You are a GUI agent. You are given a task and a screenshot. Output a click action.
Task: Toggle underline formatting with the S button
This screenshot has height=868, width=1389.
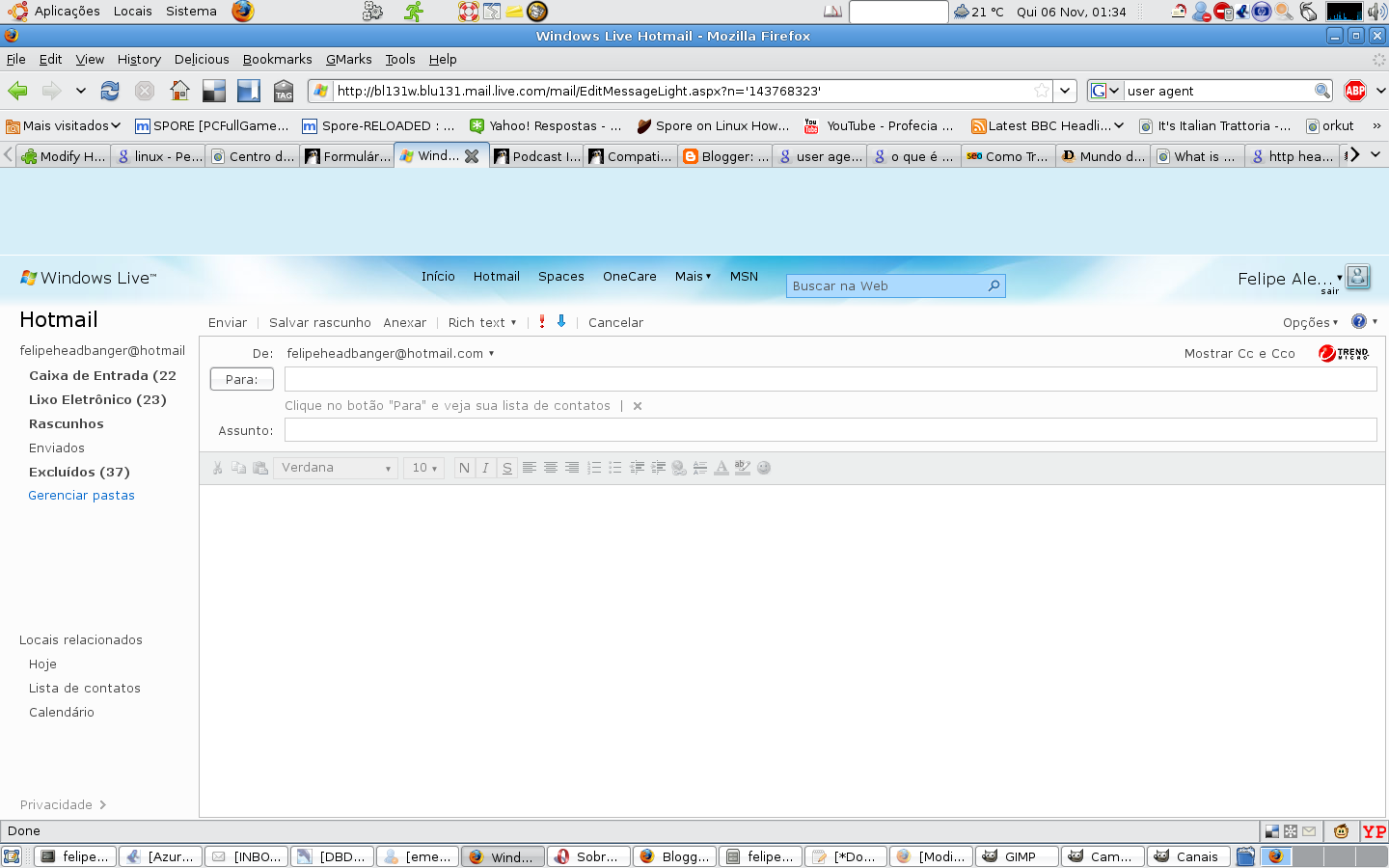click(507, 468)
